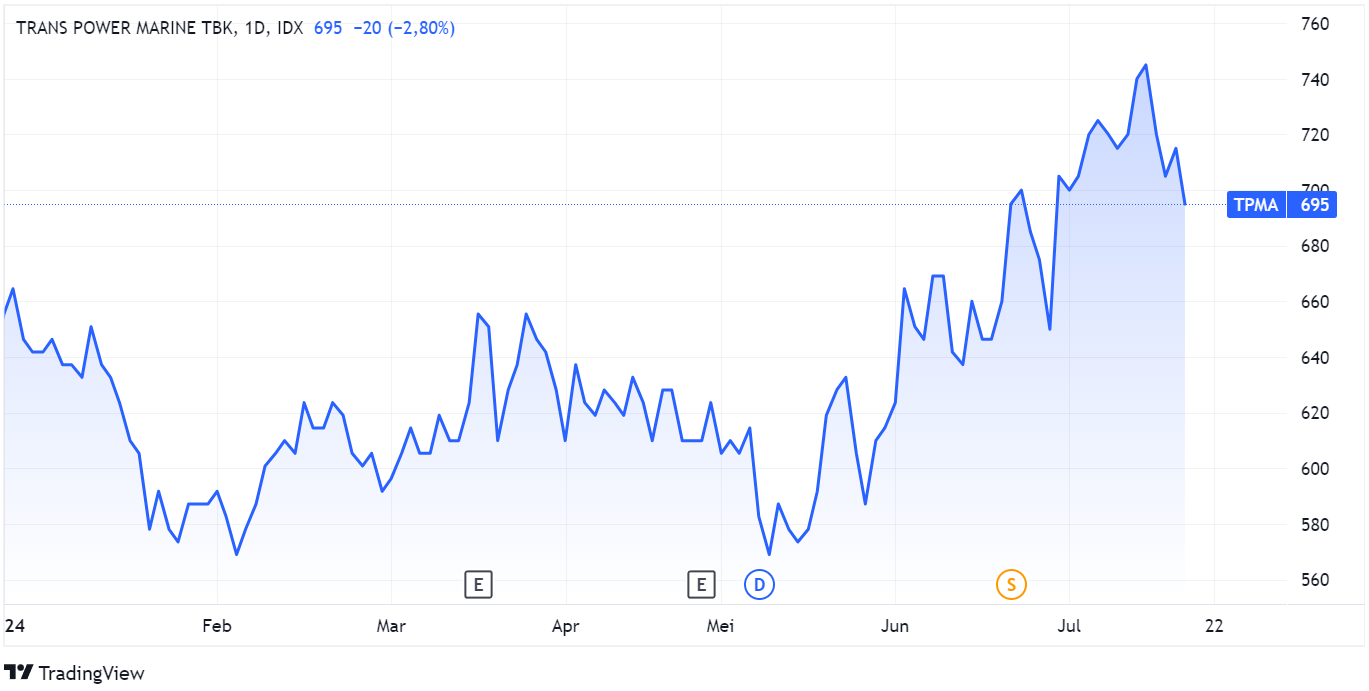
Task: Click the Apr date axis label
Action: (566, 627)
